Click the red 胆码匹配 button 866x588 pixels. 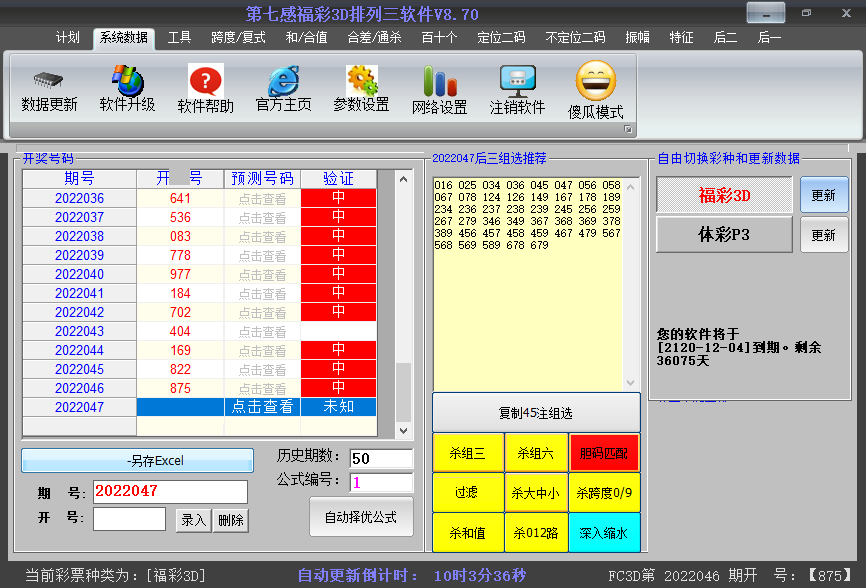(604, 453)
